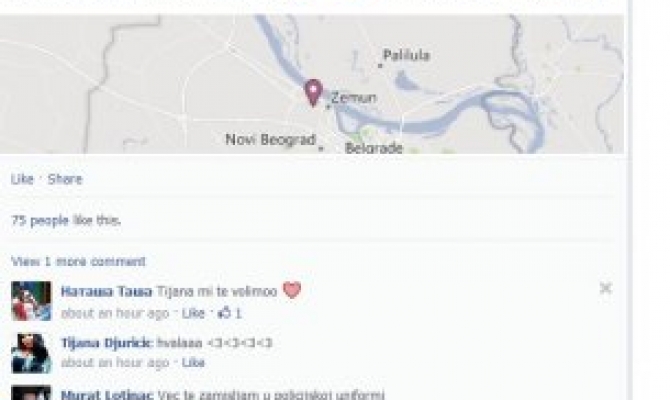Expand View 1 more comment

(x=78, y=261)
